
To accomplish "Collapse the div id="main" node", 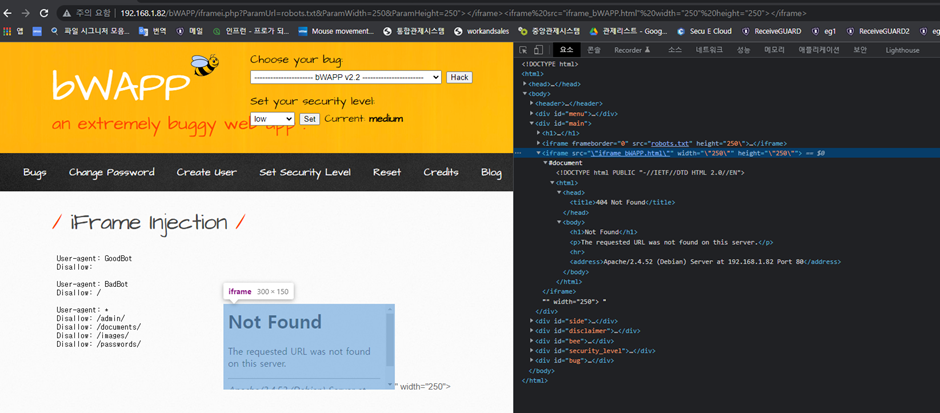I will 532,123.
